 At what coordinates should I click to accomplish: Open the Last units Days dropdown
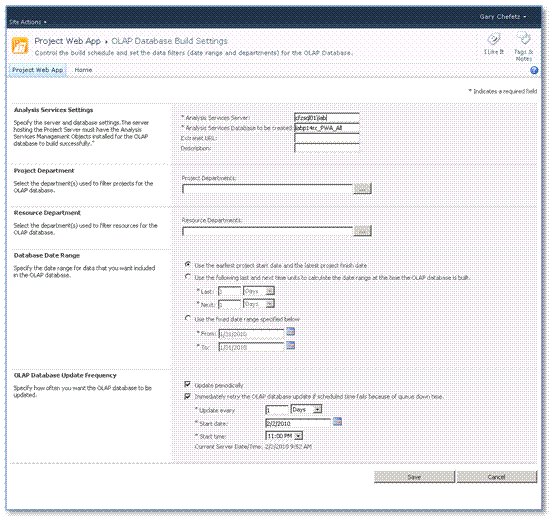[259, 291]
